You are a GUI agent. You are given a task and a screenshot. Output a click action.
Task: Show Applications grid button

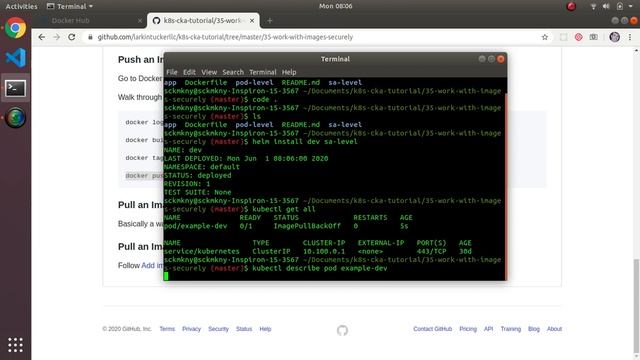[x=15, y=345]
